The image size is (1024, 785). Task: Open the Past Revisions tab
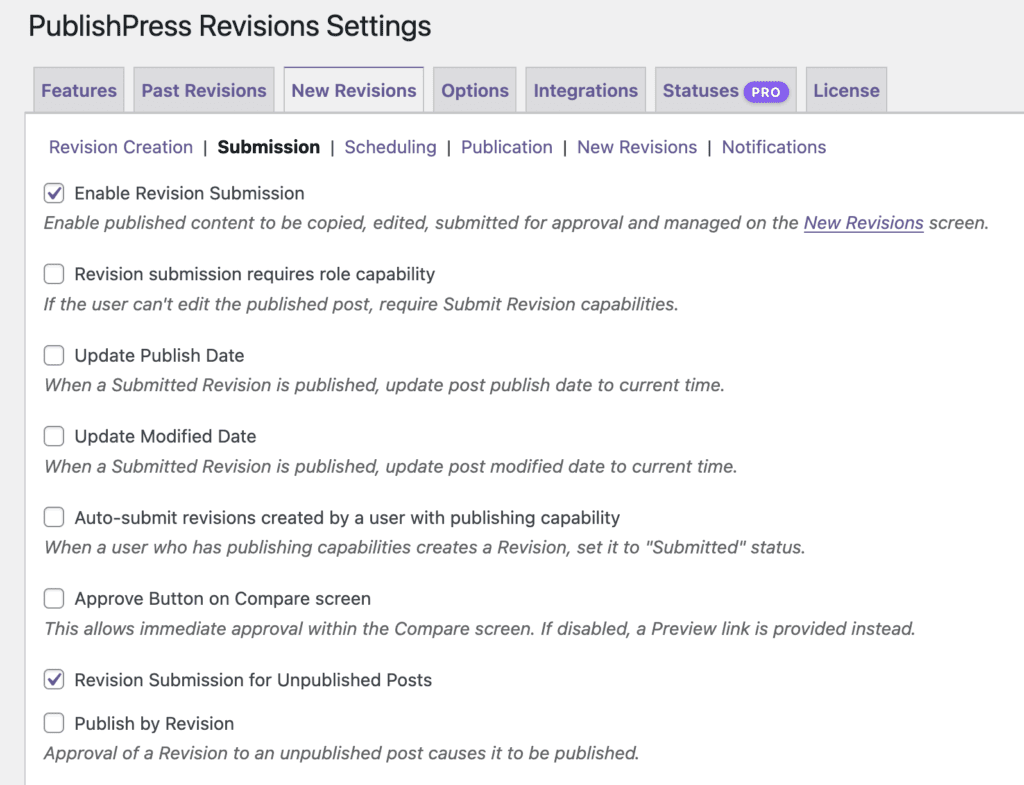pyautogui.click(x=203, y=90)
